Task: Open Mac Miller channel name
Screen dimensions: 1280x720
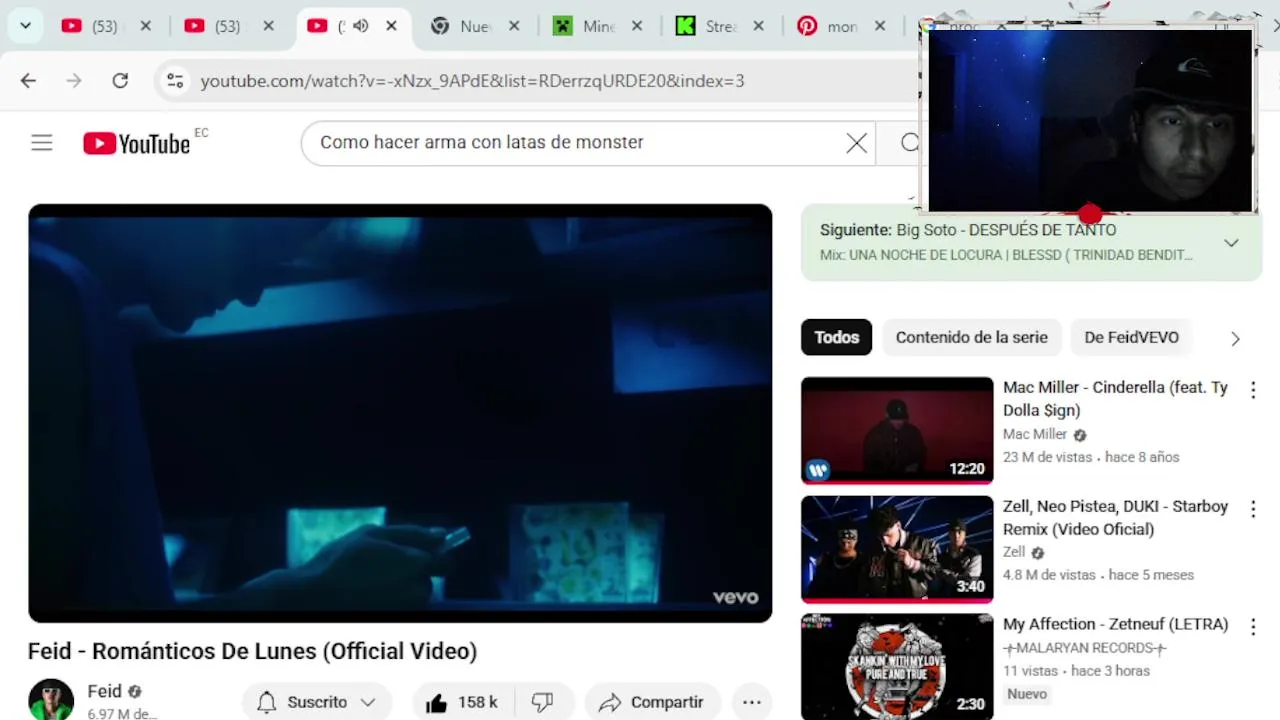Action: pyautogui.click(x=1035, y=434)
